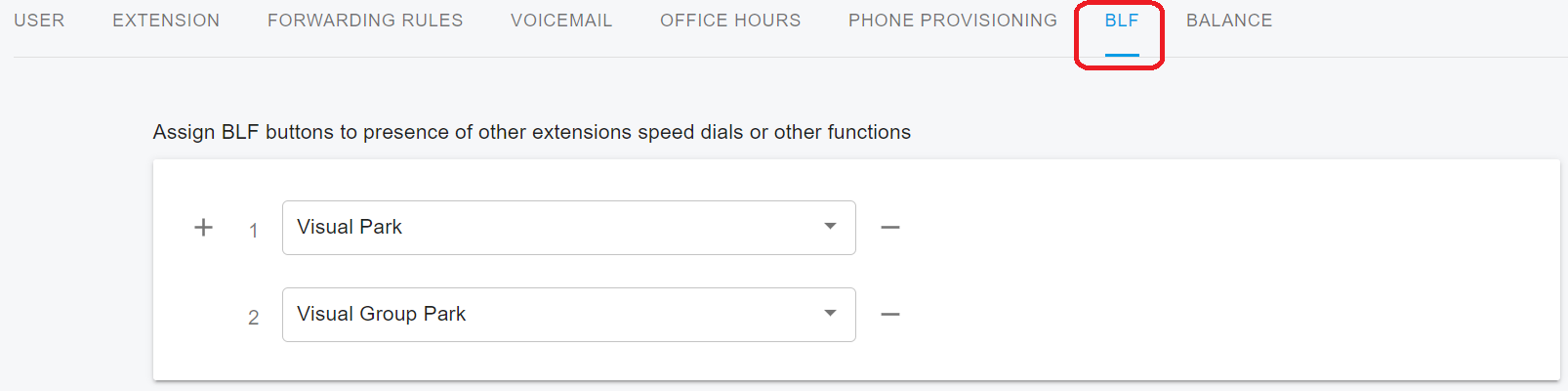Open the OFFICE HOURS tab
The image size is (1568, 391).
tap(730, 21)
